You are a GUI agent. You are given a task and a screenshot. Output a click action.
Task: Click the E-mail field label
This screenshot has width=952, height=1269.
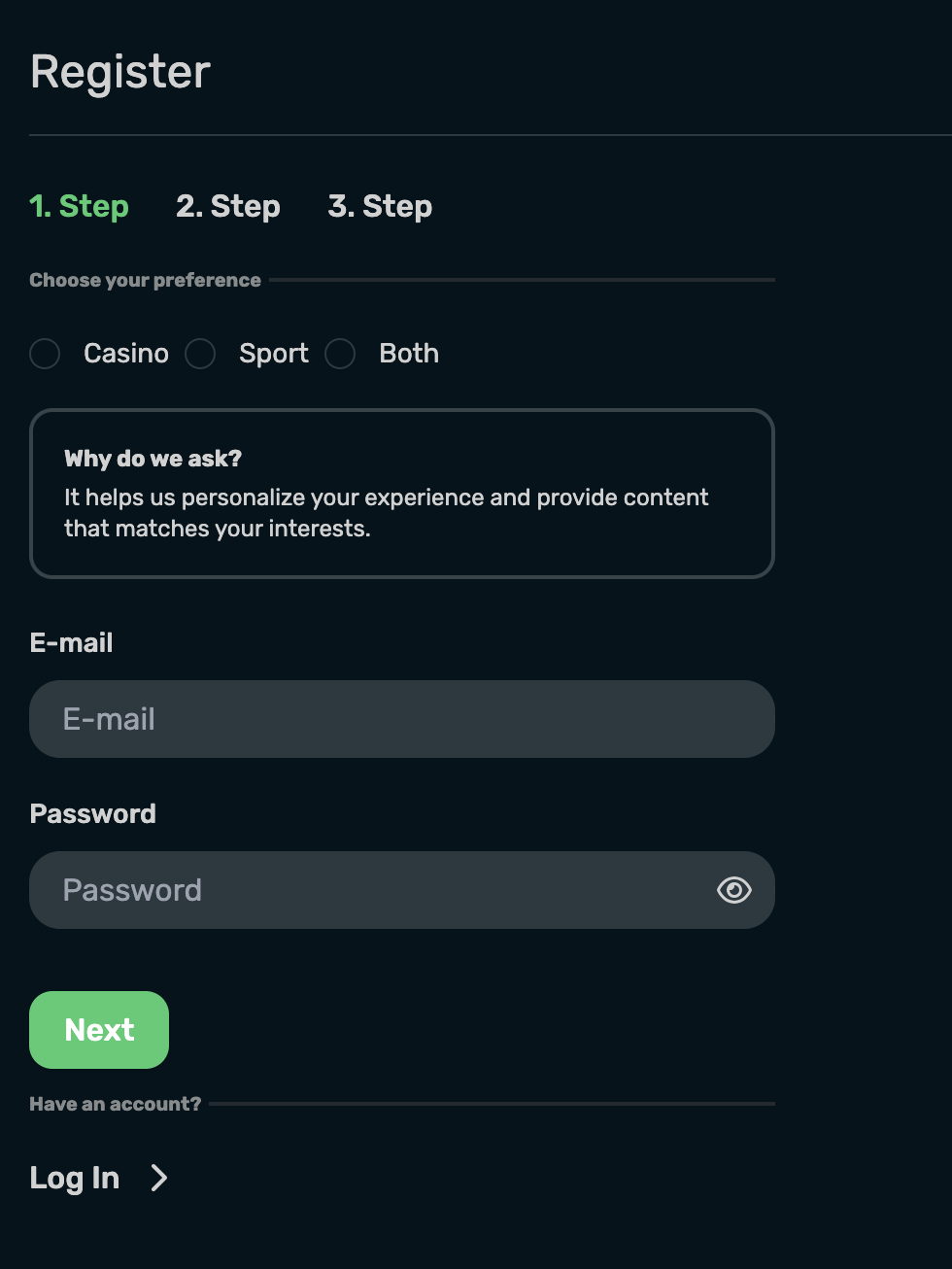pos(72,643)
